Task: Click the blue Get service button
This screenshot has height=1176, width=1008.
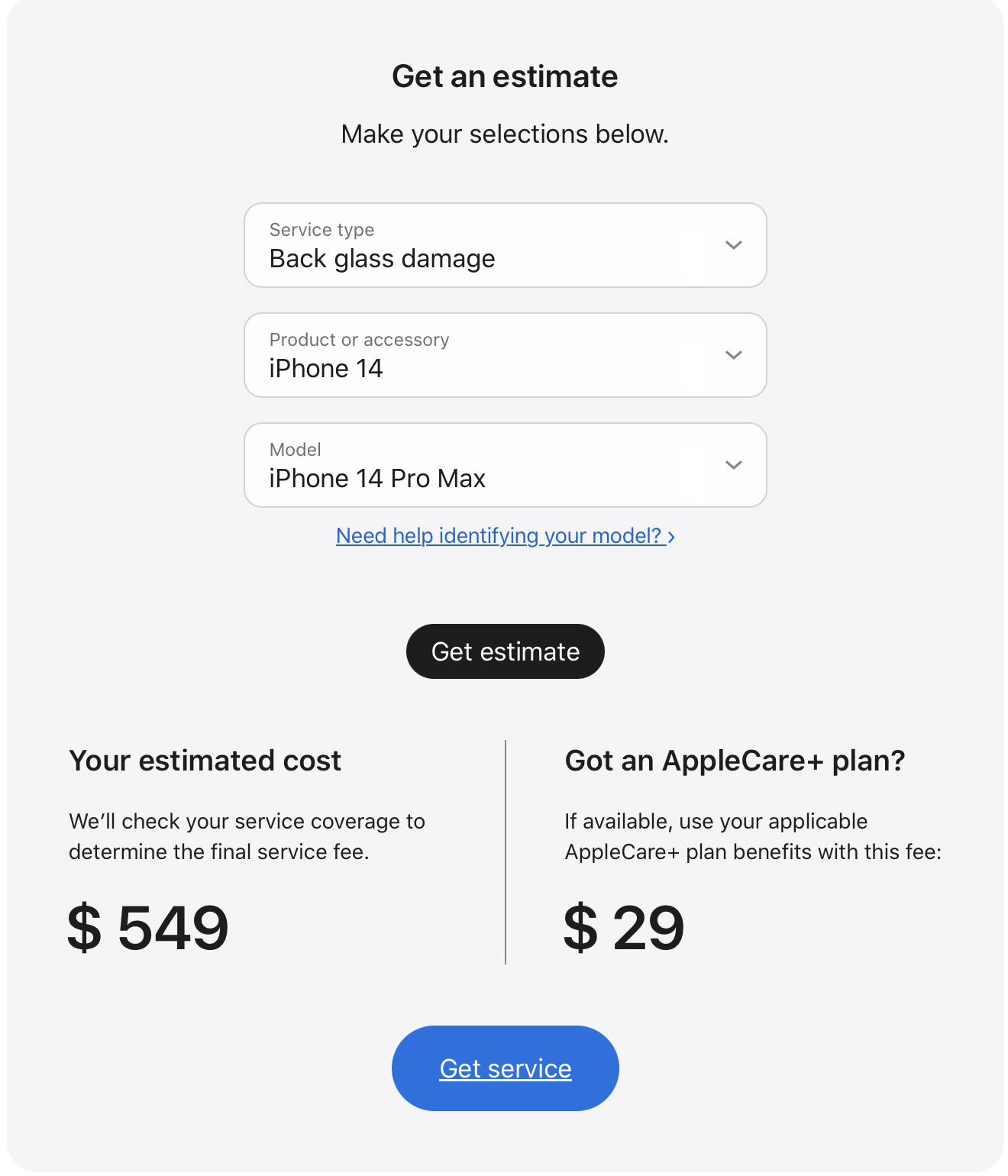Action: (x=505, y=1068)
